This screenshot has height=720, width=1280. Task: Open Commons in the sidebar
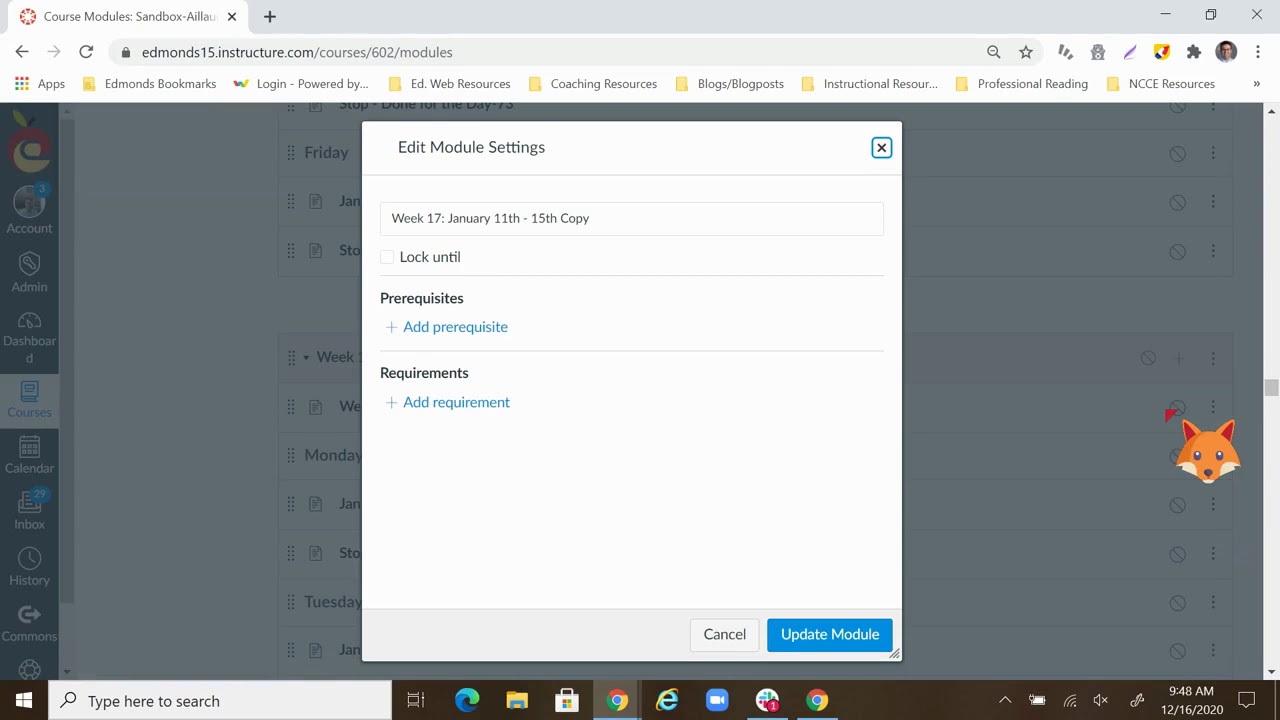[29, 622]
